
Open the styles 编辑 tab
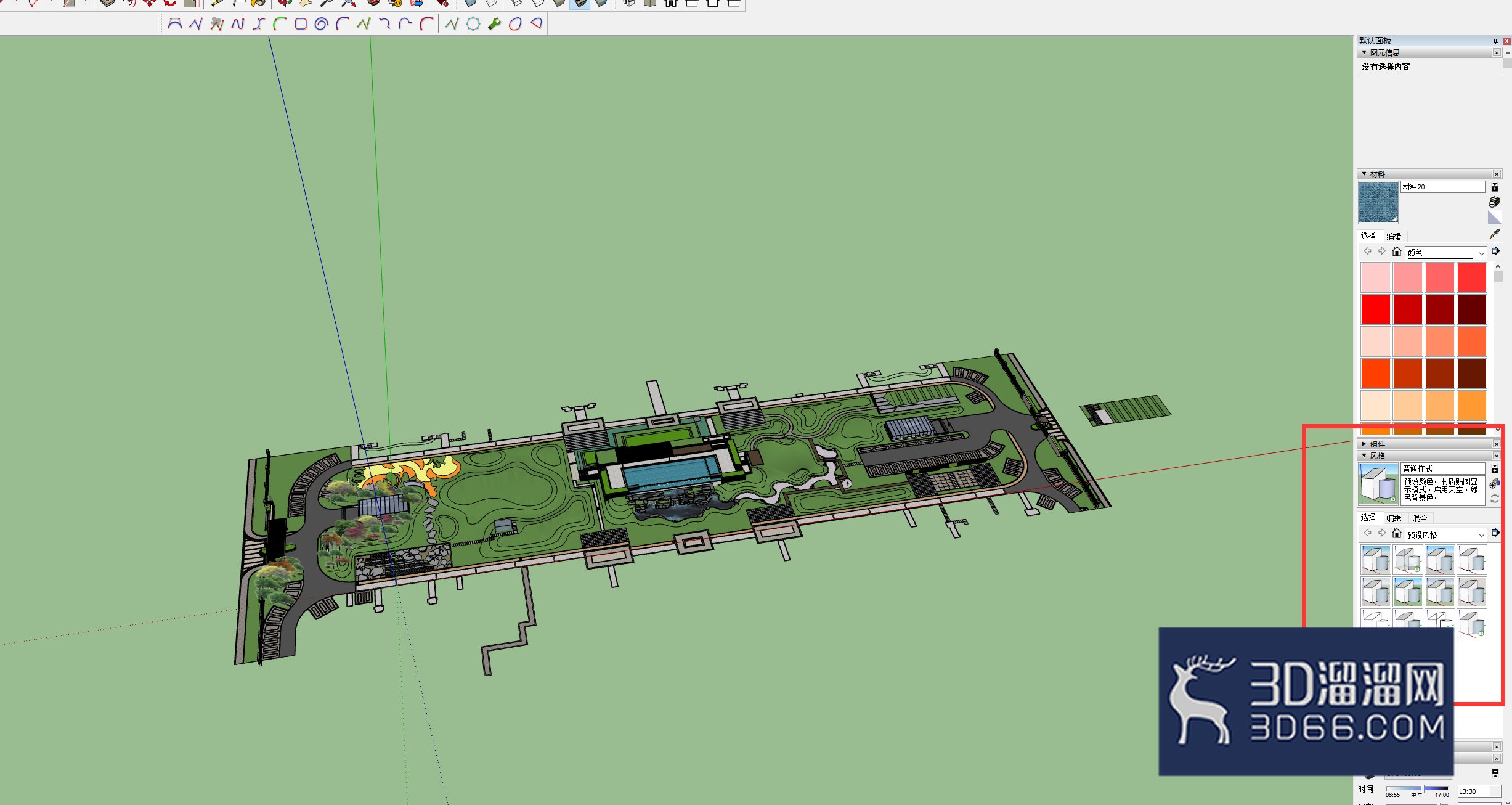(x=1394, y=518)
